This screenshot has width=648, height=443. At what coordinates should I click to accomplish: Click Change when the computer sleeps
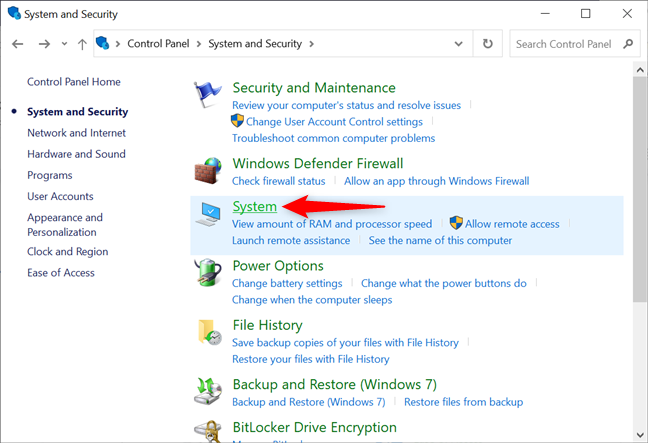pos(312,300)
